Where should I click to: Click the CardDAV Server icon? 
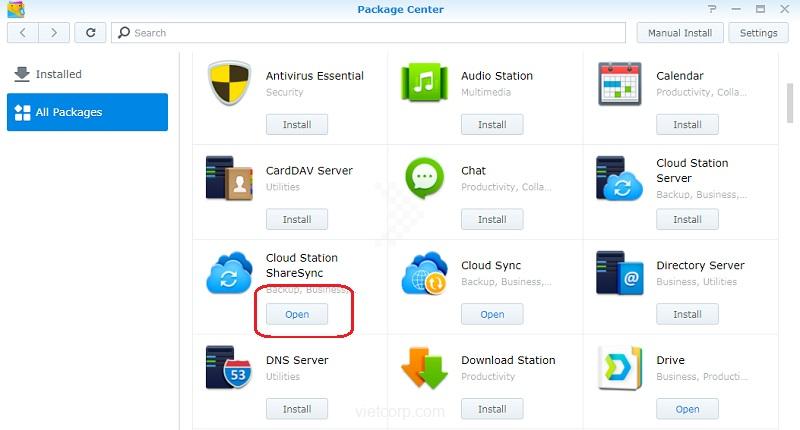point(230,179)
